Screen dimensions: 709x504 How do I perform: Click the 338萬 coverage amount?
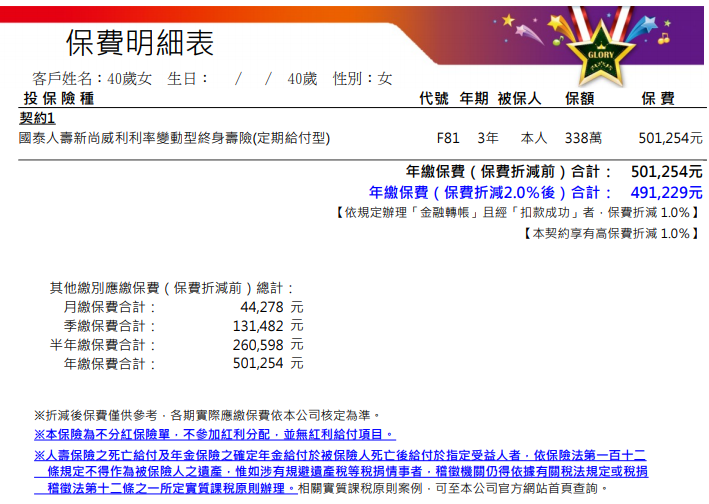tap(583, 138)
